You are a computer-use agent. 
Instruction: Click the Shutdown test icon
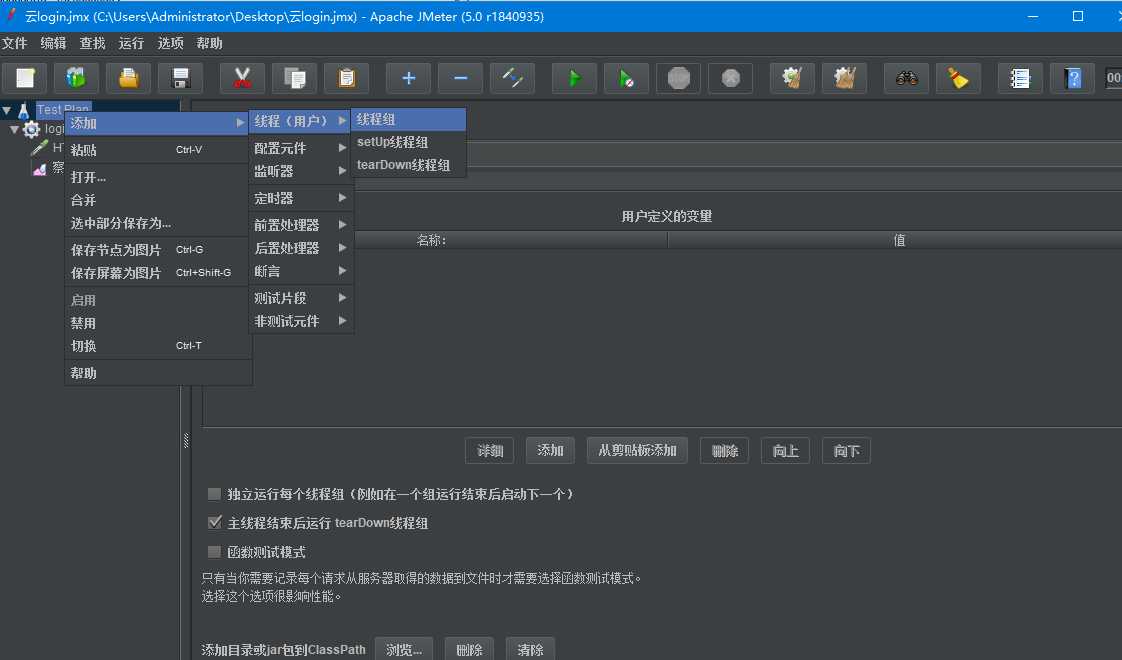pyautogui.click(x=731, y=77)
